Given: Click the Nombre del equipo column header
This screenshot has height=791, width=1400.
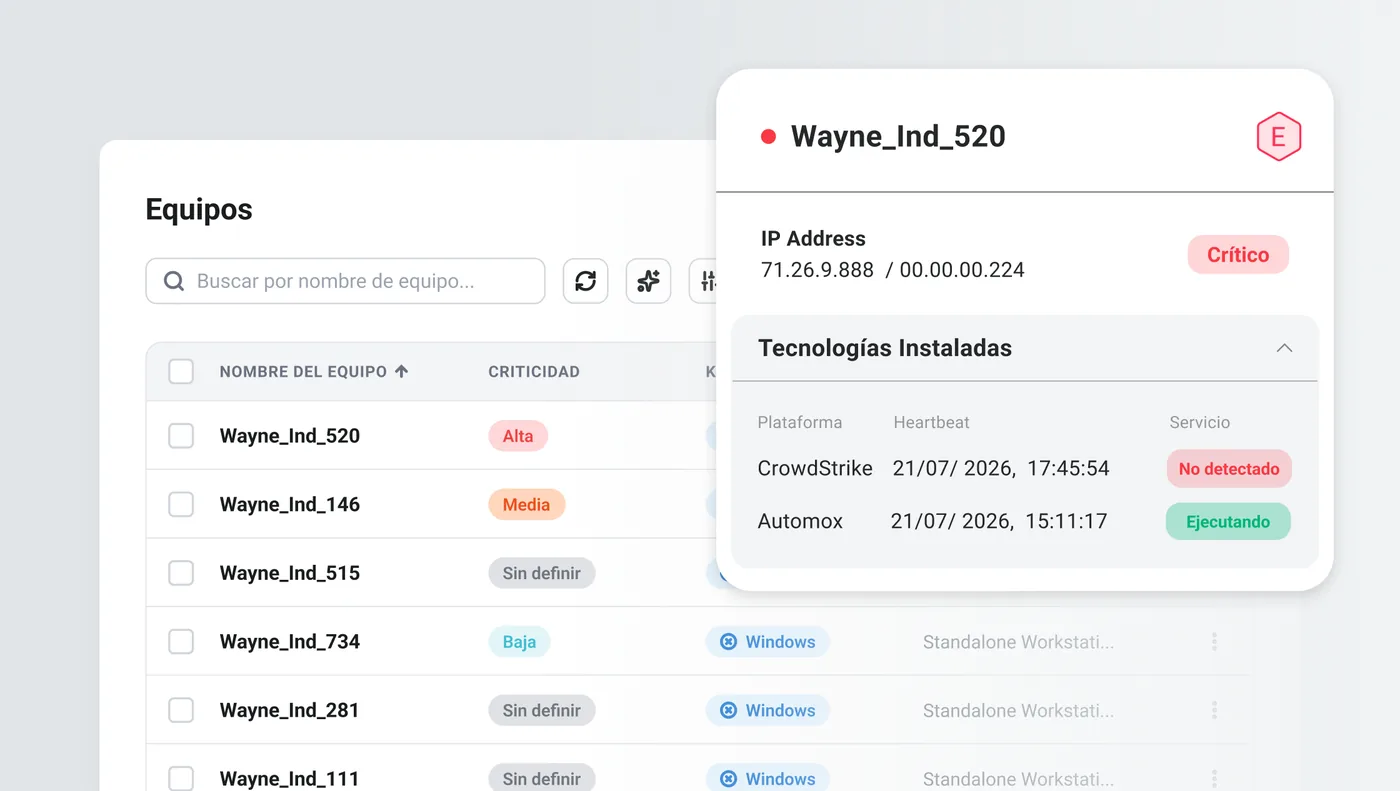Looking at the screenshot, I should (303, 371).
